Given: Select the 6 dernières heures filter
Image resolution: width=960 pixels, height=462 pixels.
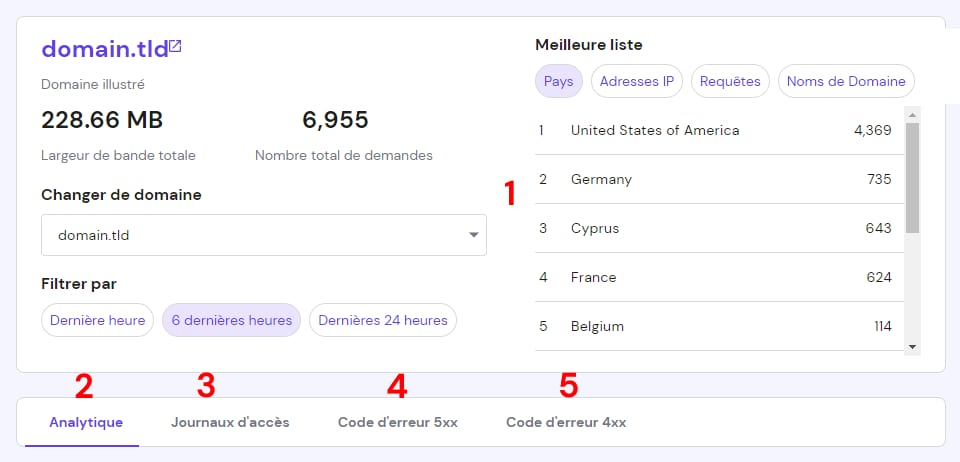Looking at the screenshot, I should [x=231, y=320].
